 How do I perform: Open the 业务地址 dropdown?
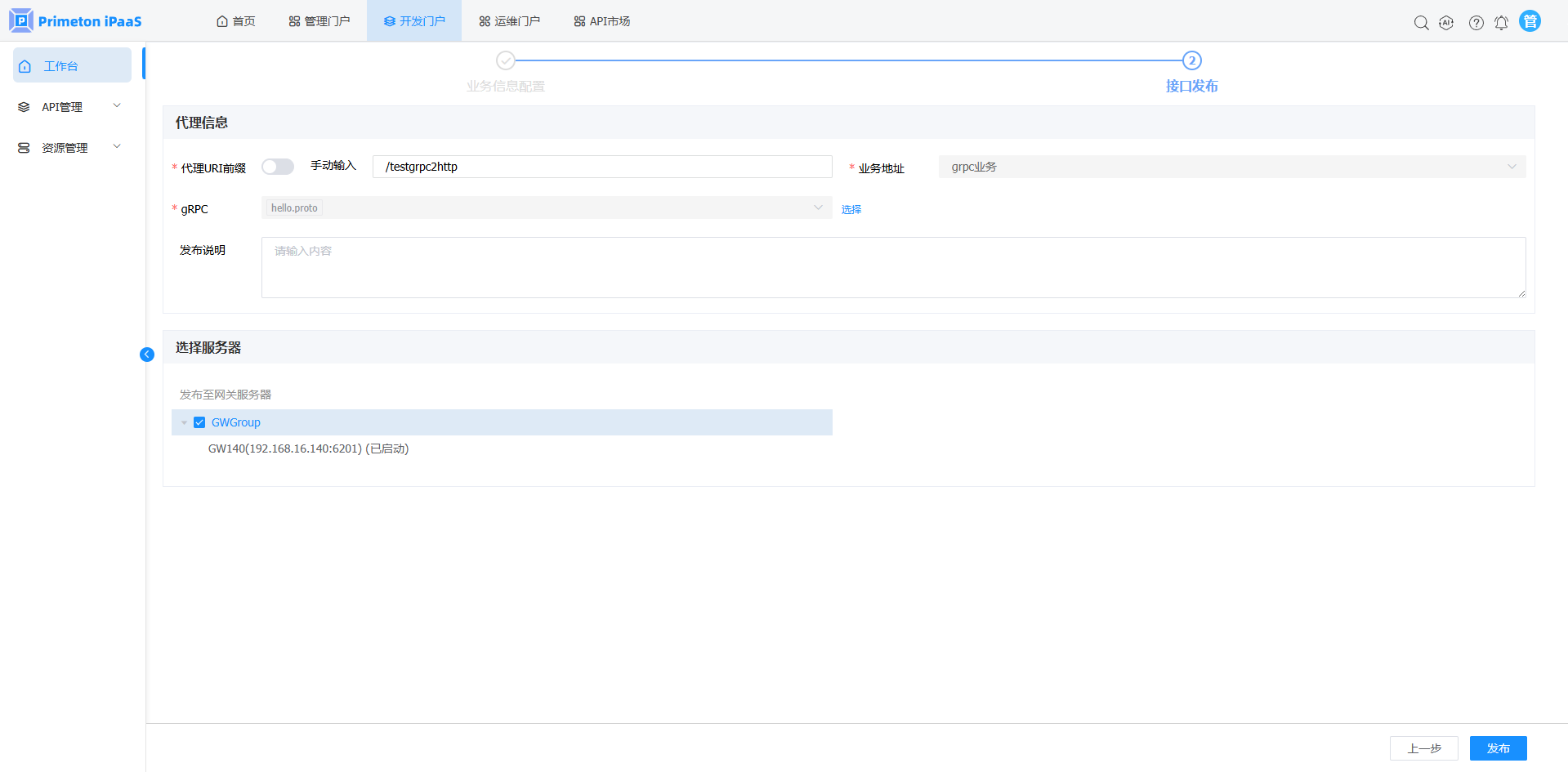pos(1231,167)
